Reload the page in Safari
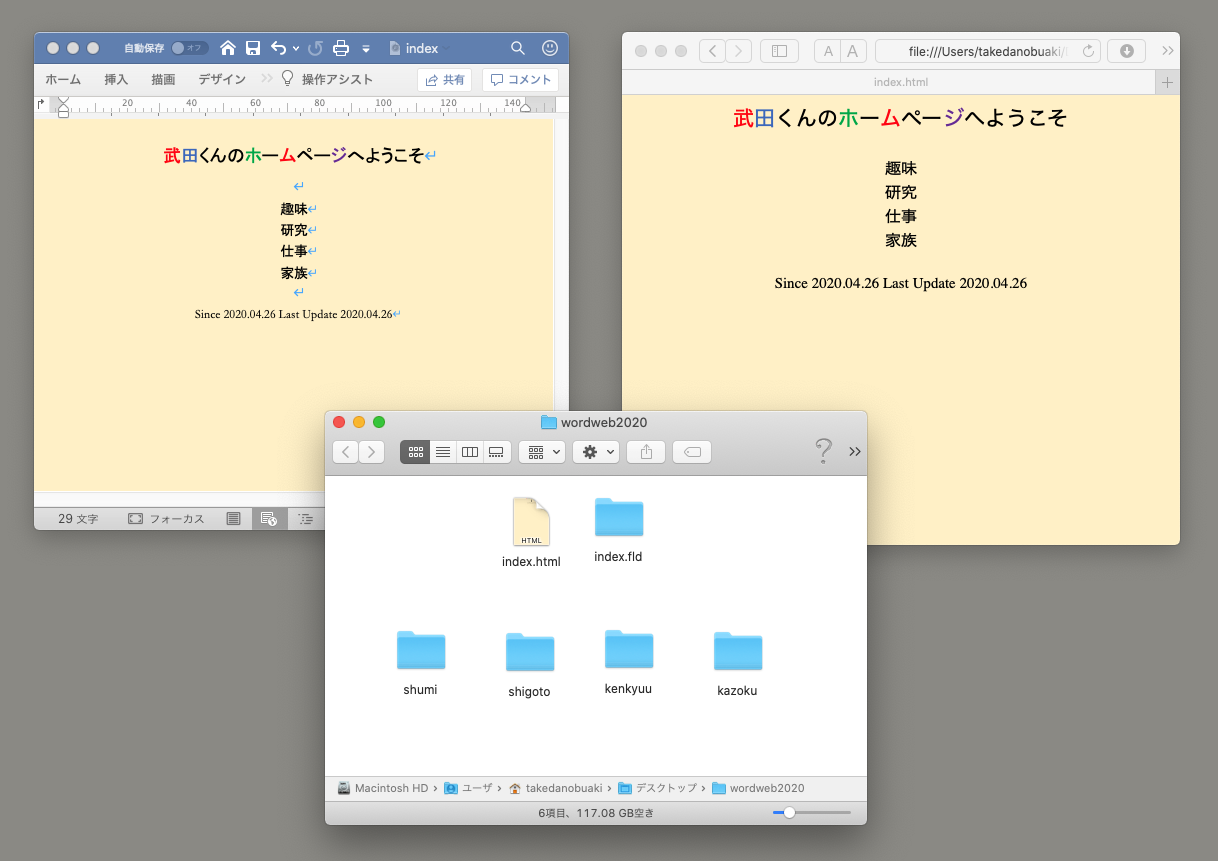Image resolution: width=1218 pixels, height=861 pixels. tap(1089, 51)
